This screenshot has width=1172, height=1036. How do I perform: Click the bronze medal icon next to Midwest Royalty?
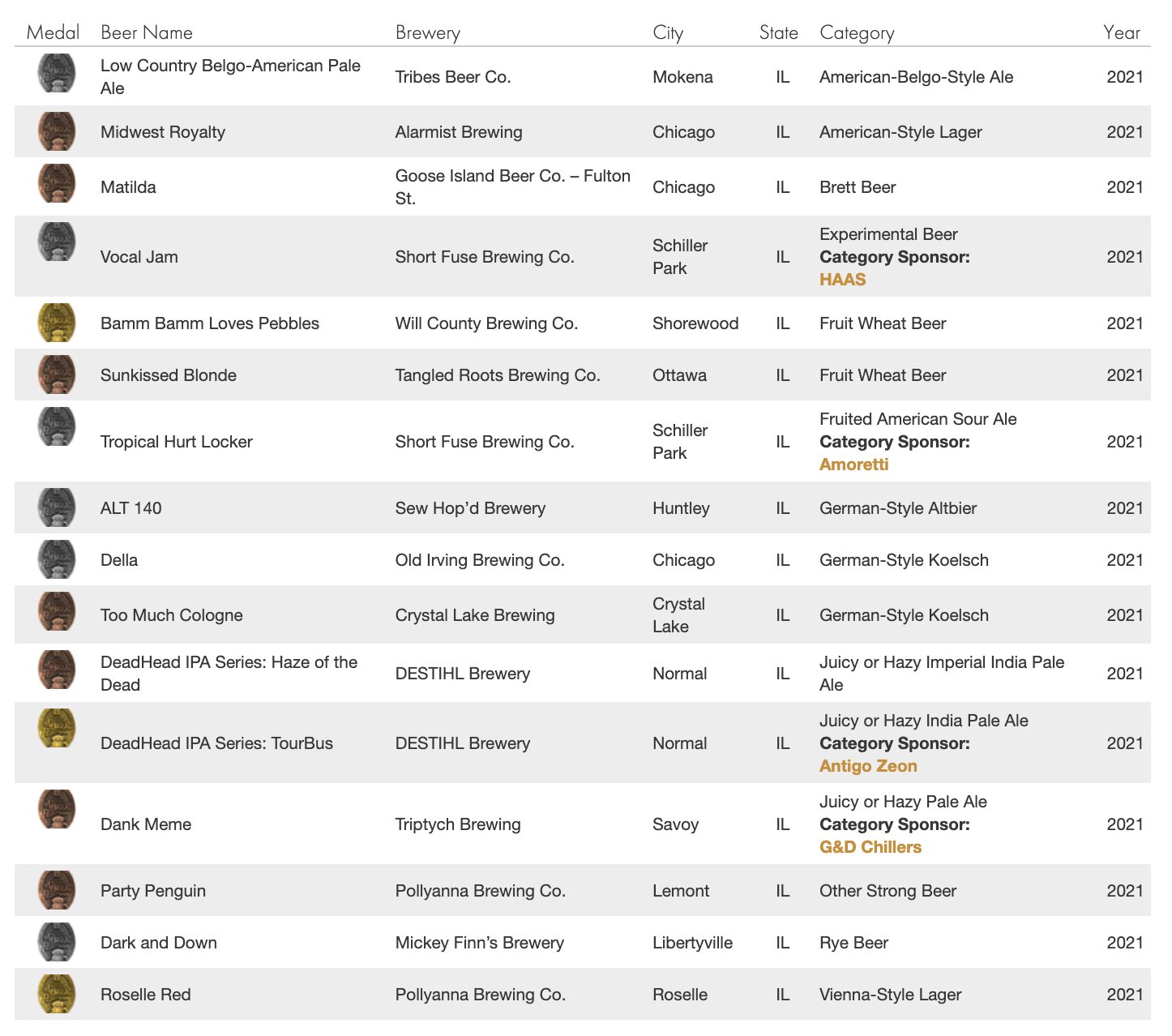(57, 131)
